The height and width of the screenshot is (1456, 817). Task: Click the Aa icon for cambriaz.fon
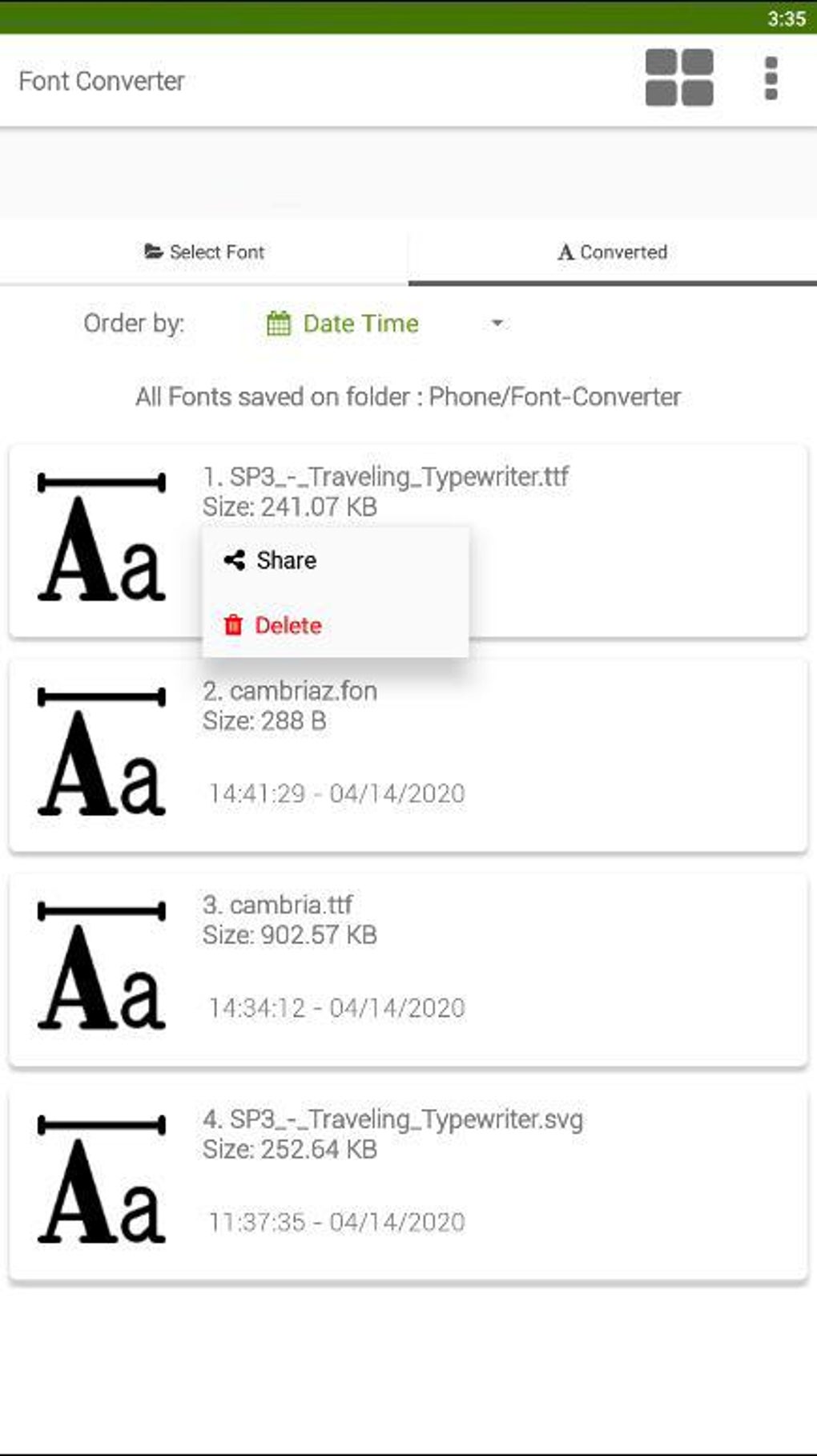click(x=102, y=752)
